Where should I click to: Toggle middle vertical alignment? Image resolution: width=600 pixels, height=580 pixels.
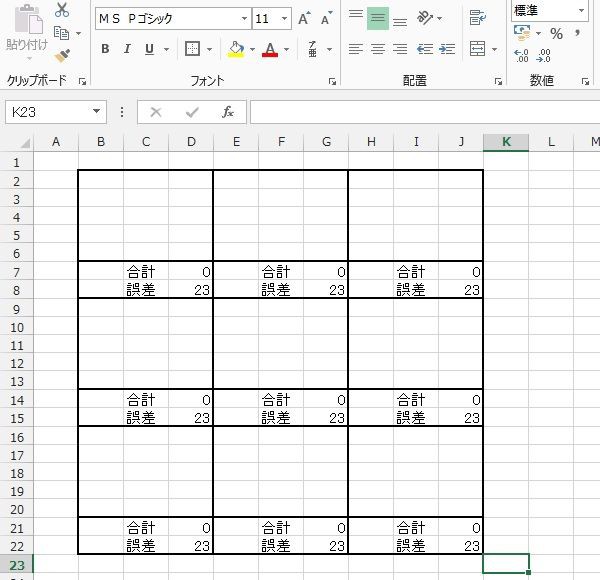pos(378,18)
